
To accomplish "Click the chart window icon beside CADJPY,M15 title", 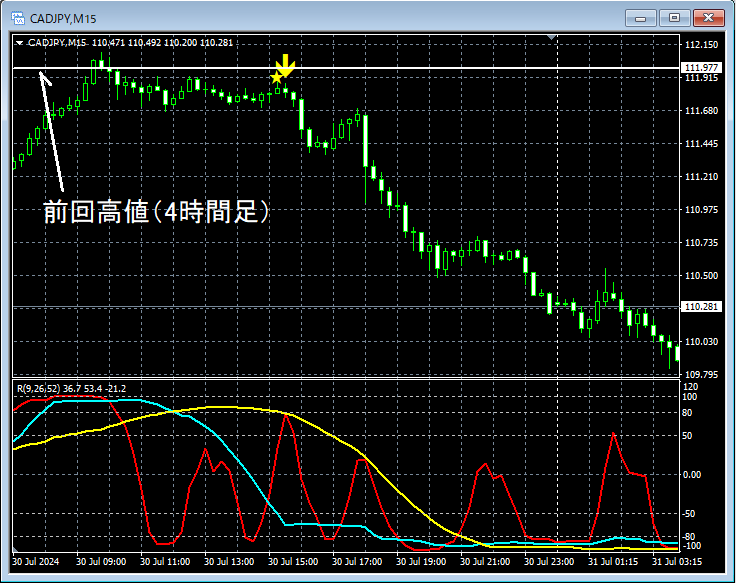I will tap(18, 18).
